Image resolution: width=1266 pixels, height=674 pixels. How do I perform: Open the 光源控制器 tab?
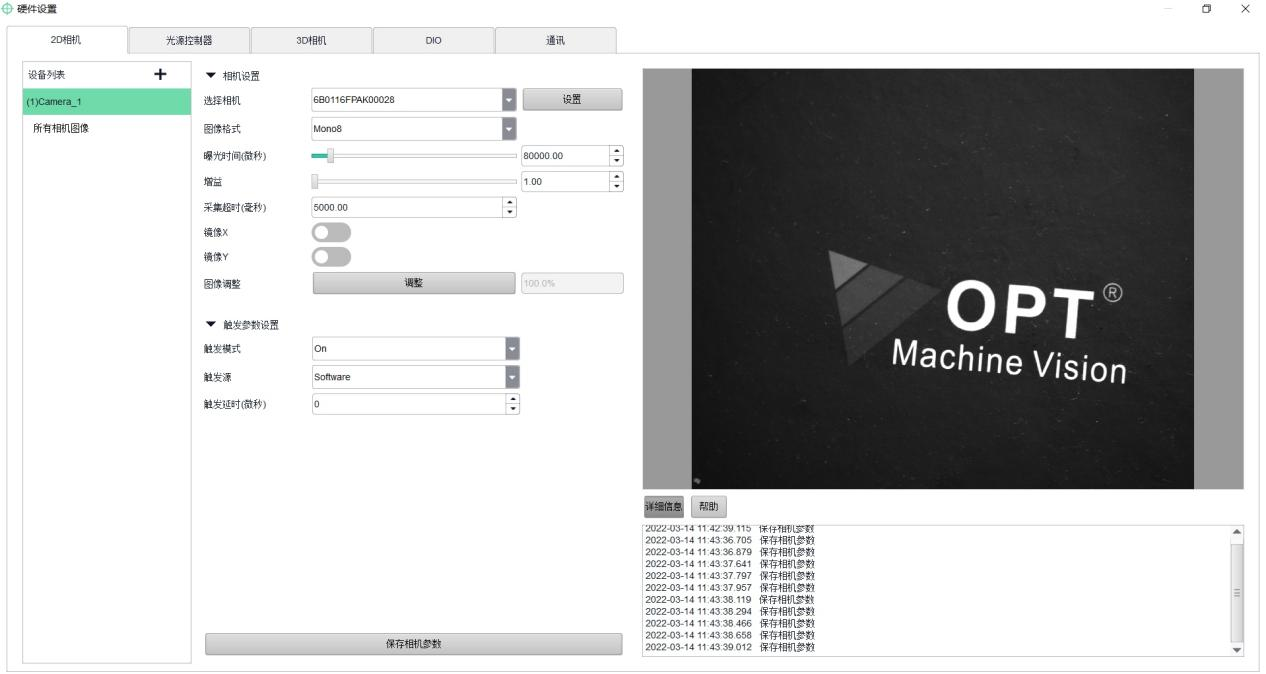(189, 40)
